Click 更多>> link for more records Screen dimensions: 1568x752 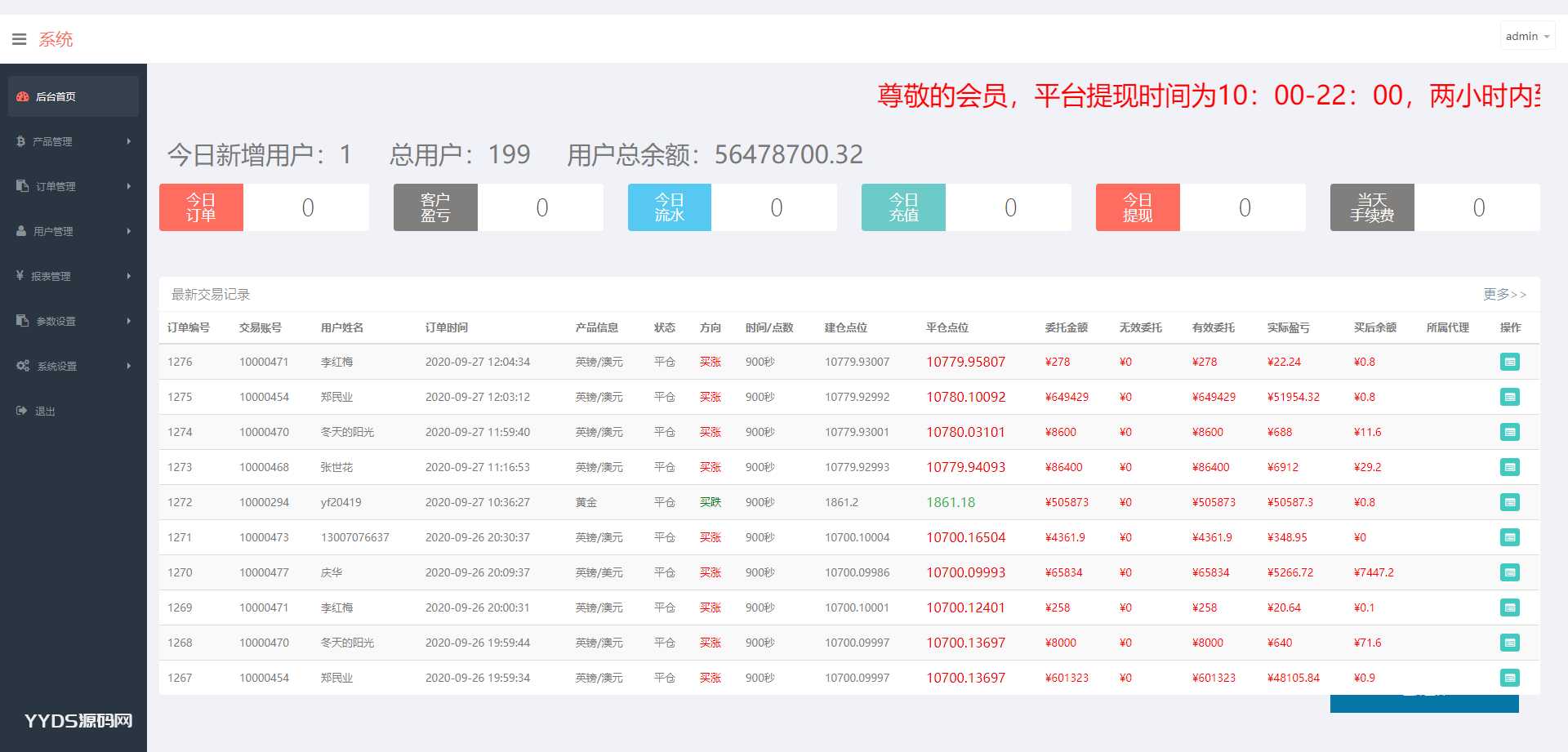pos(1504,294)
